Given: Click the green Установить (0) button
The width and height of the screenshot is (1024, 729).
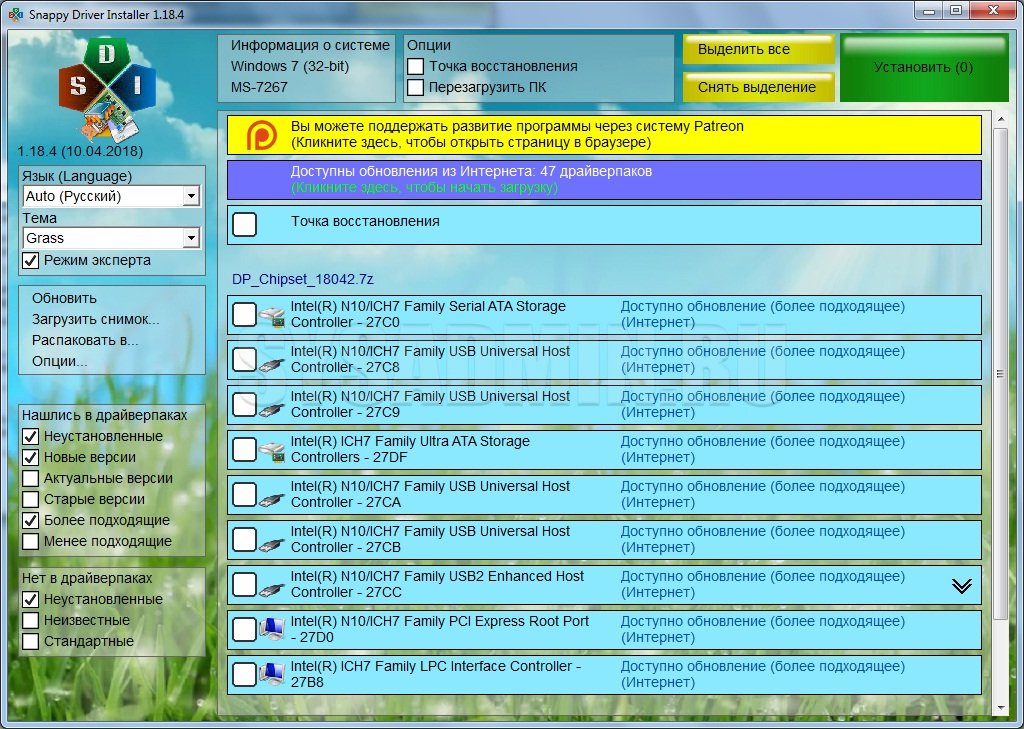Looking at the screenshot, I should [x=923, y=68].
